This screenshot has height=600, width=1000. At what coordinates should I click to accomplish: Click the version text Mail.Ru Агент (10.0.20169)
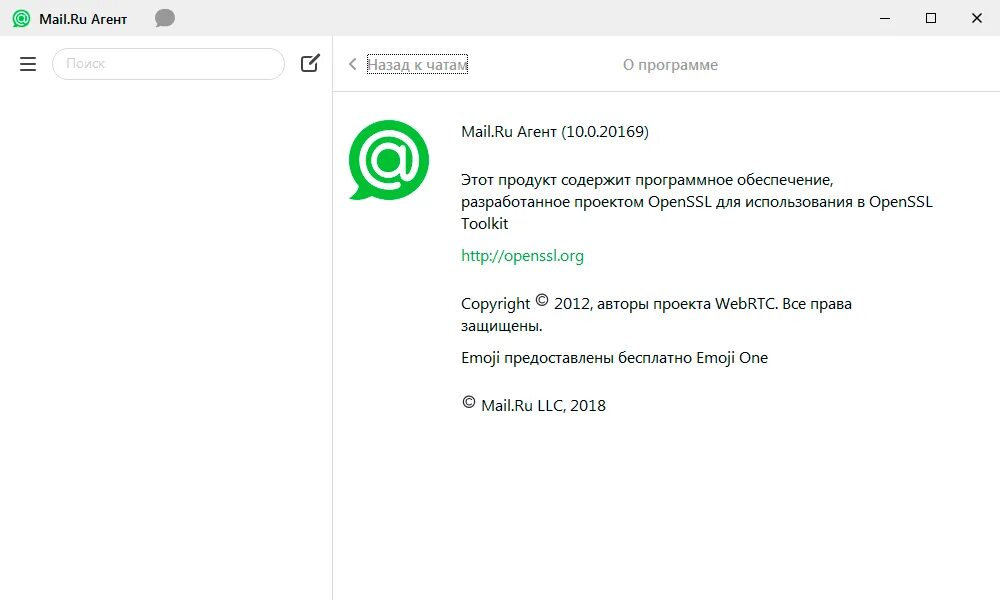pos(555,132)
